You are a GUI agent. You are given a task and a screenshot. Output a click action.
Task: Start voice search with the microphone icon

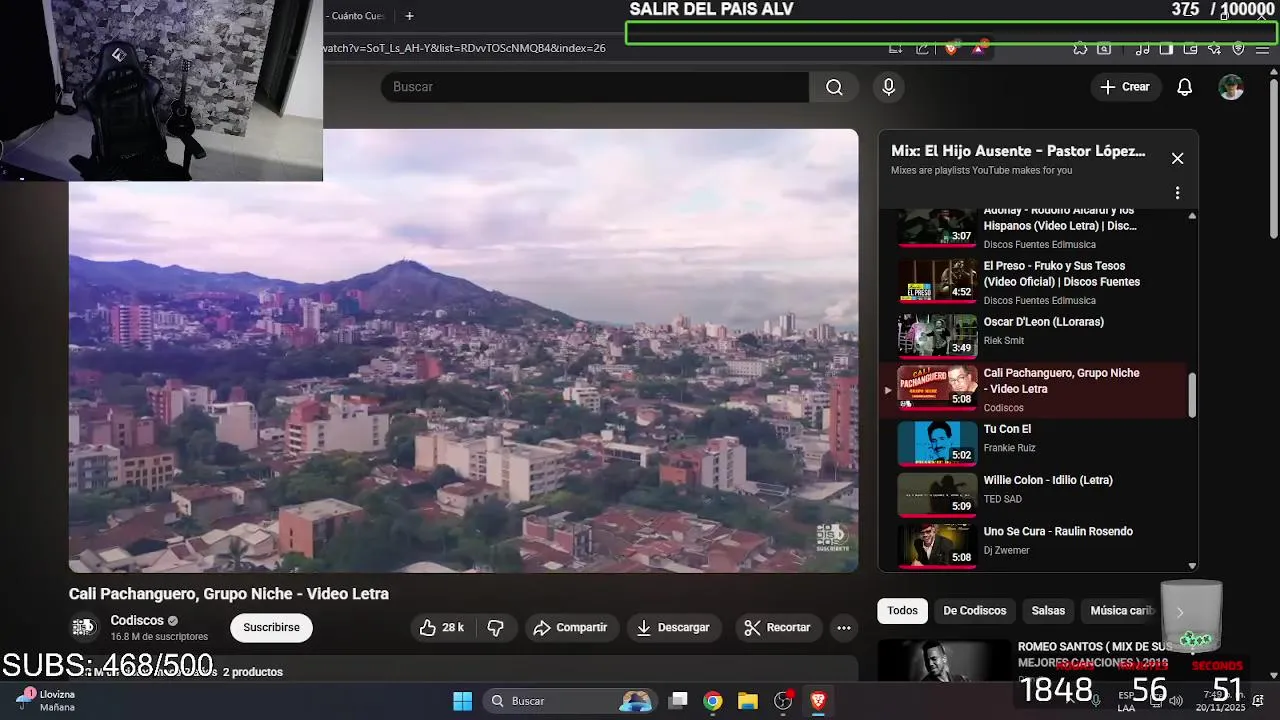888,87
